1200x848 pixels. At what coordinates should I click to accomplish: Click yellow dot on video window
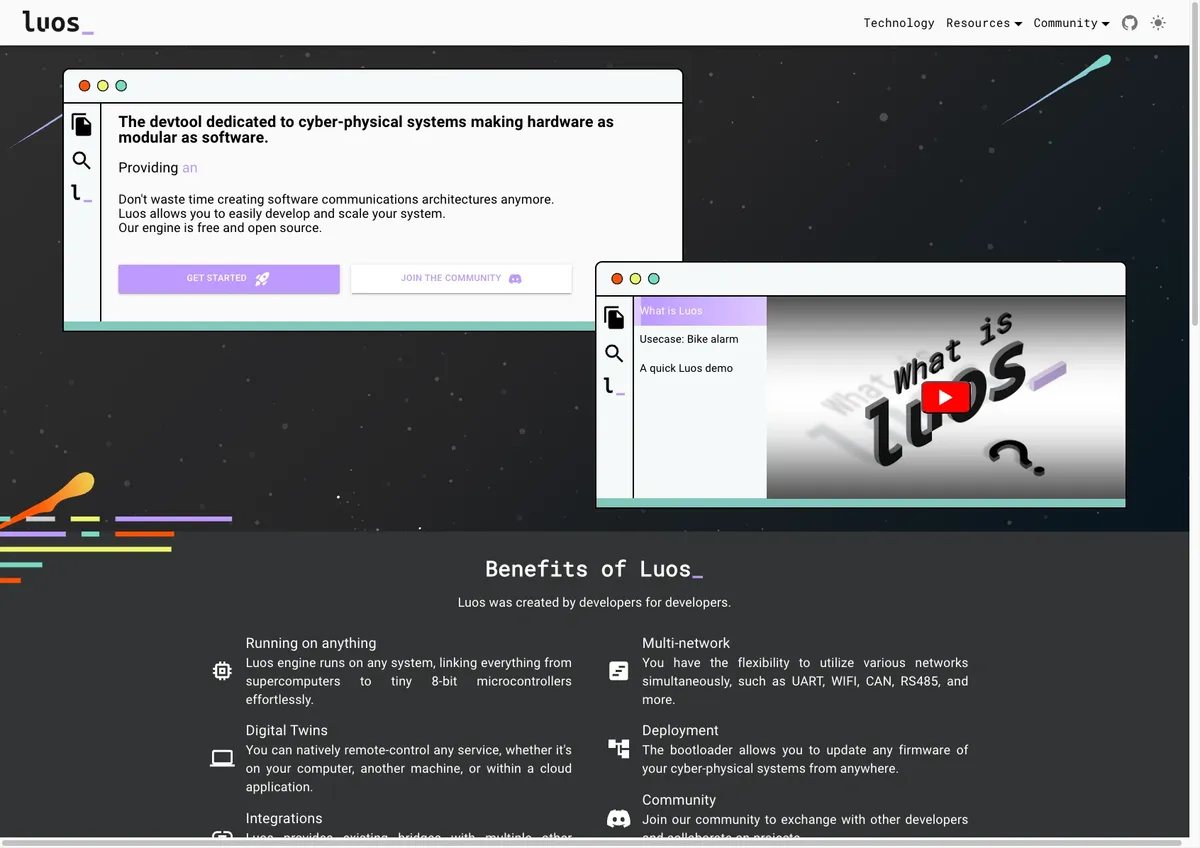pos(635,279)
